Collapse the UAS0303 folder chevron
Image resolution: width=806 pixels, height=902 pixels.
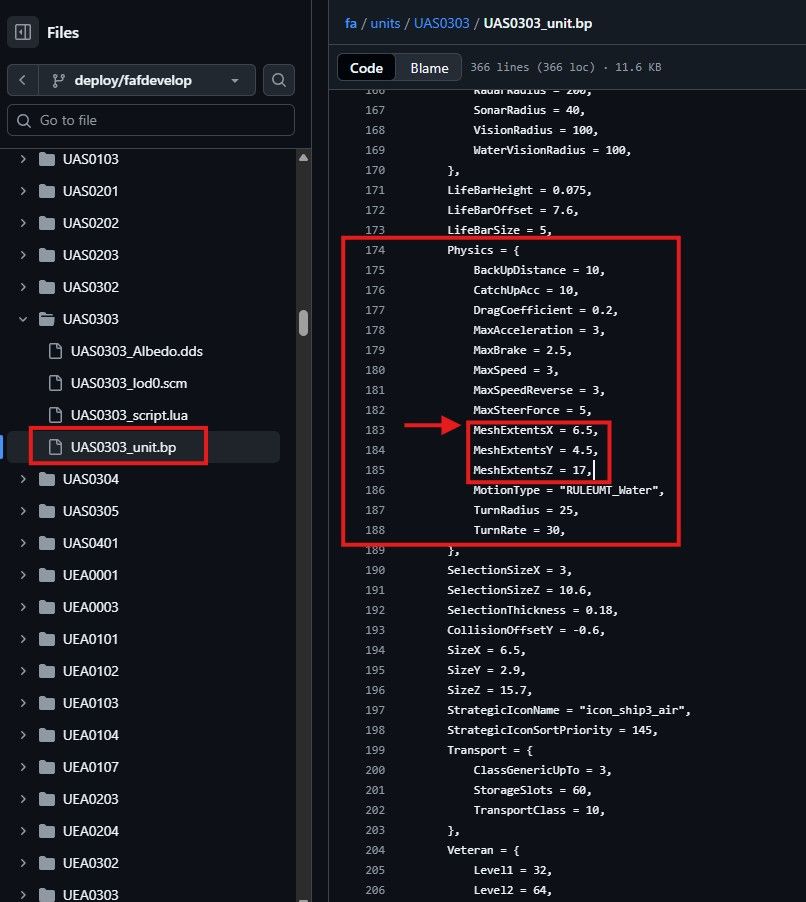tap(23, 319)
